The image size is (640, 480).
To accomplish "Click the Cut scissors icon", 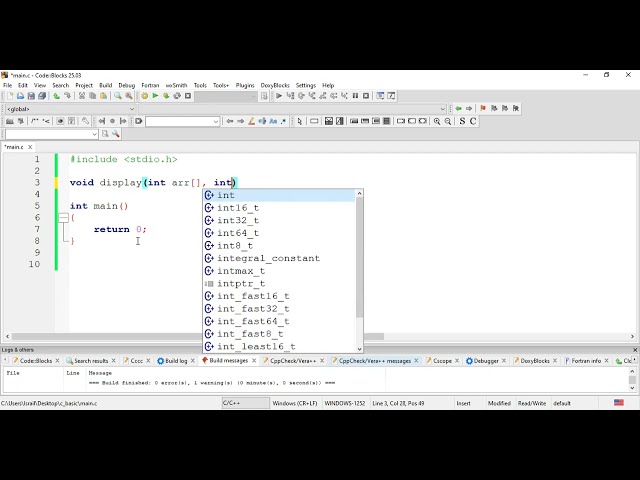I will coord(82,96).
